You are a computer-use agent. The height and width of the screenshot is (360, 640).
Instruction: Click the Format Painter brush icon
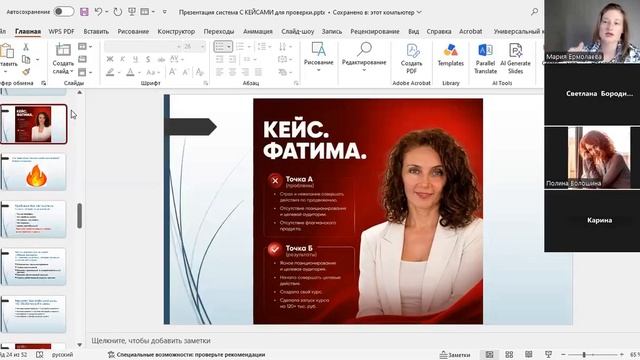point(26,72)
